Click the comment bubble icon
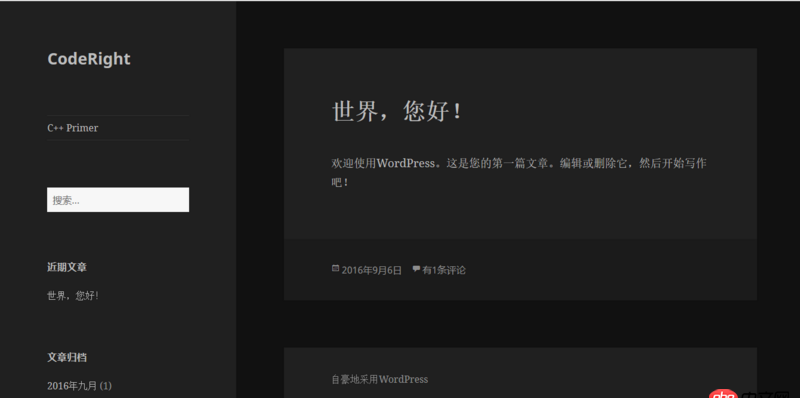800x398 pixels. (416, 268)
